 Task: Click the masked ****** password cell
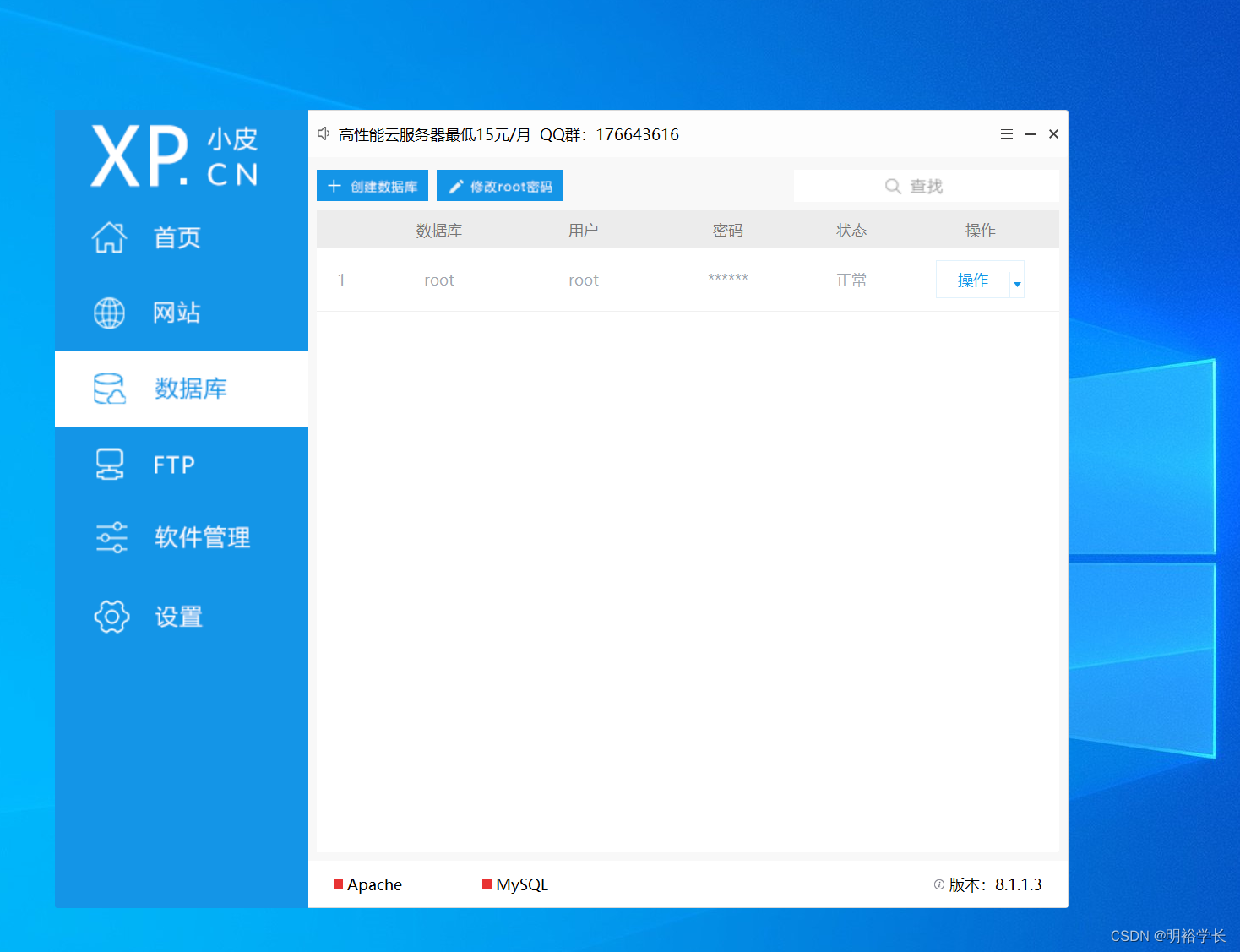point(728,278)
